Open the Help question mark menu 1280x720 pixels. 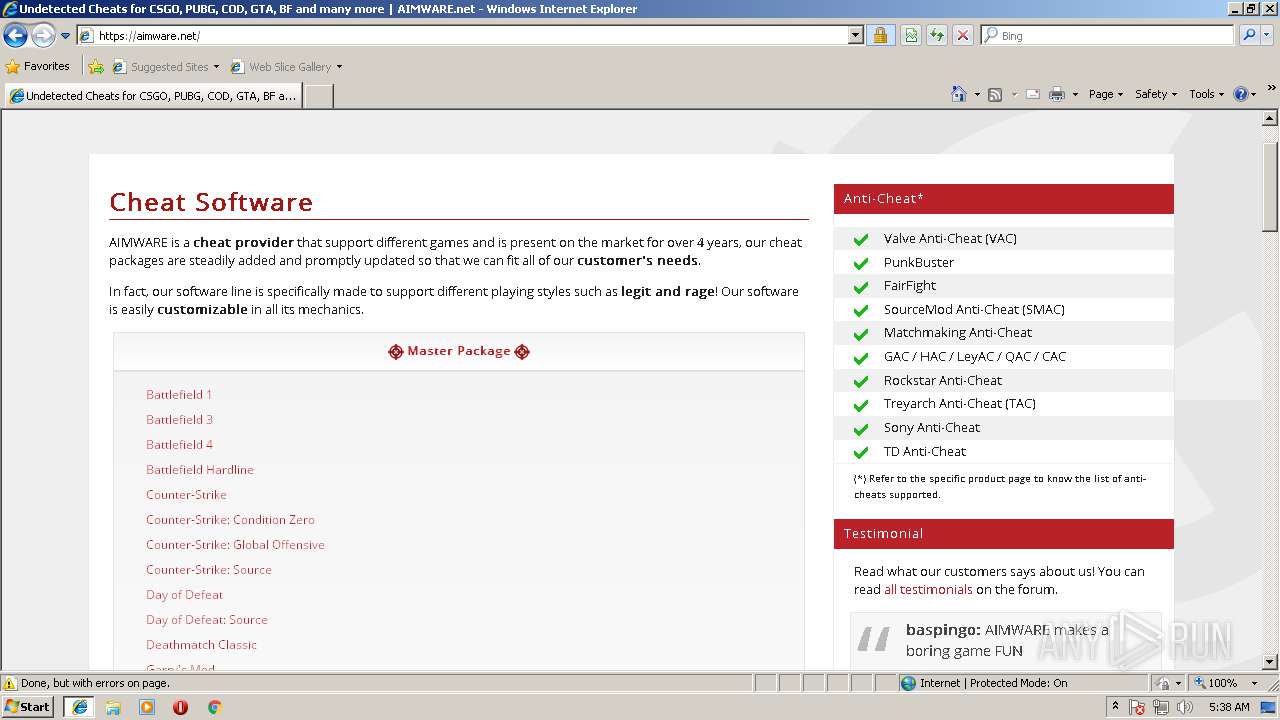1245,94
